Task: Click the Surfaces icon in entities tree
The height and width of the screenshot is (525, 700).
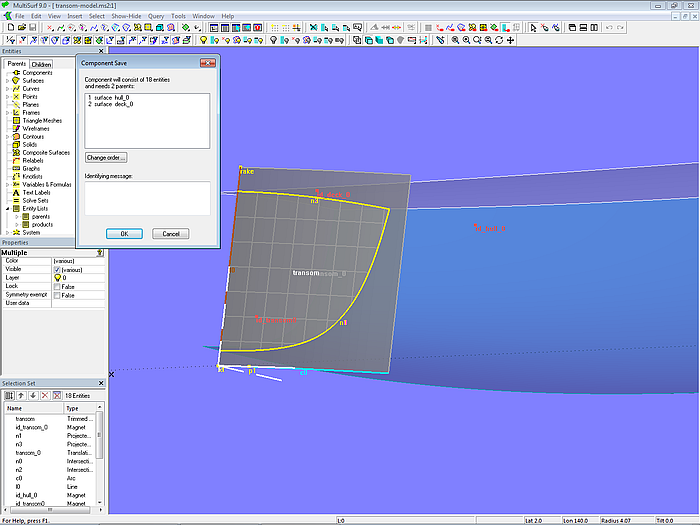Action: tap(16, 80)
